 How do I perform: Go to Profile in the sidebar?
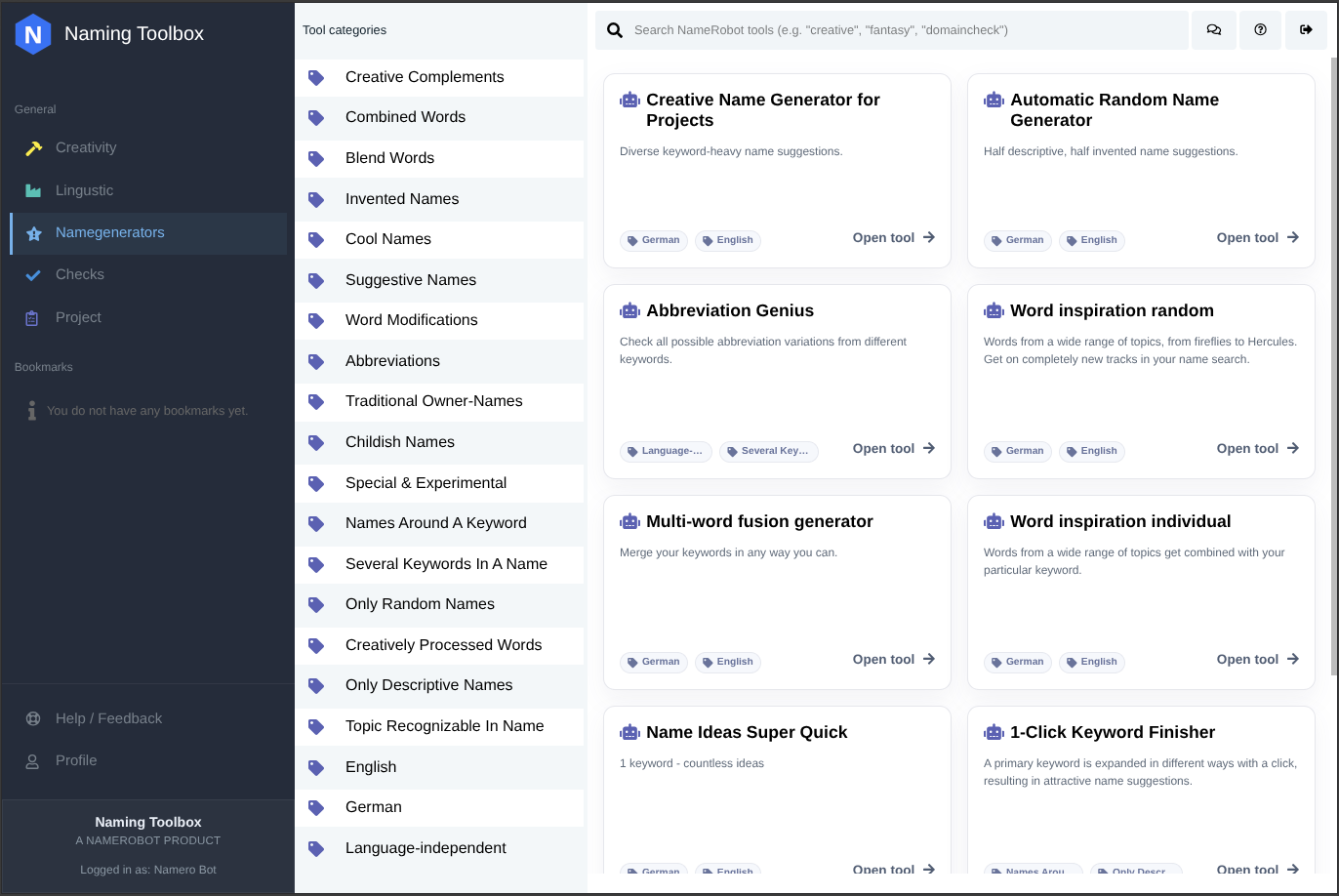click(76, 760)
